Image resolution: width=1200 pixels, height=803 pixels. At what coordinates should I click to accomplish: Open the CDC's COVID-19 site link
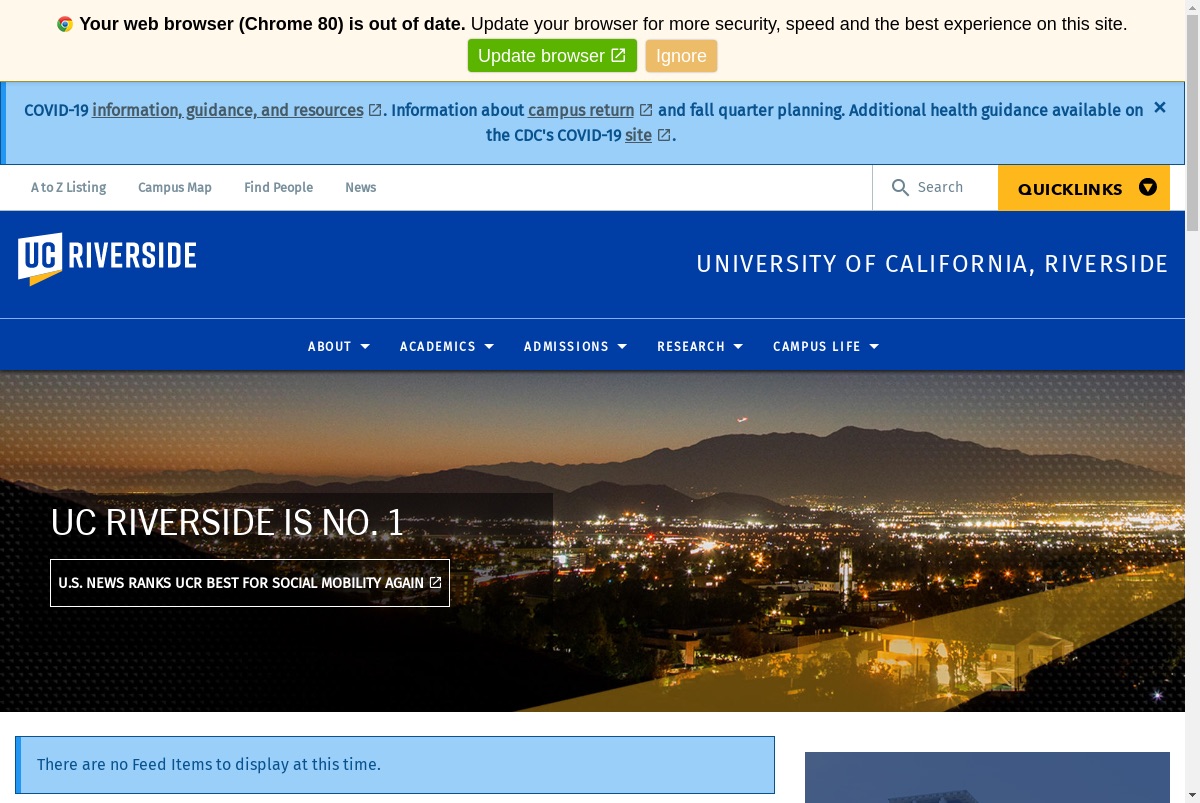(x=638, y=135)
